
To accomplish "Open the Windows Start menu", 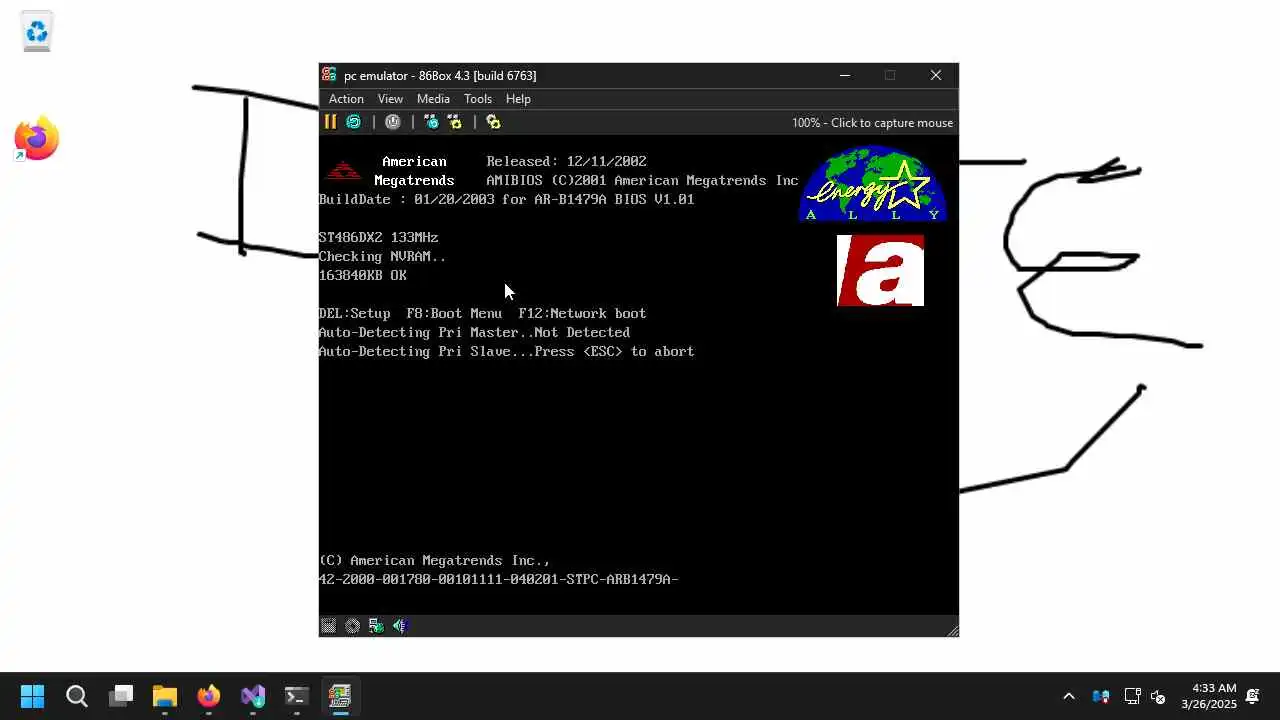I will [33, 696].
